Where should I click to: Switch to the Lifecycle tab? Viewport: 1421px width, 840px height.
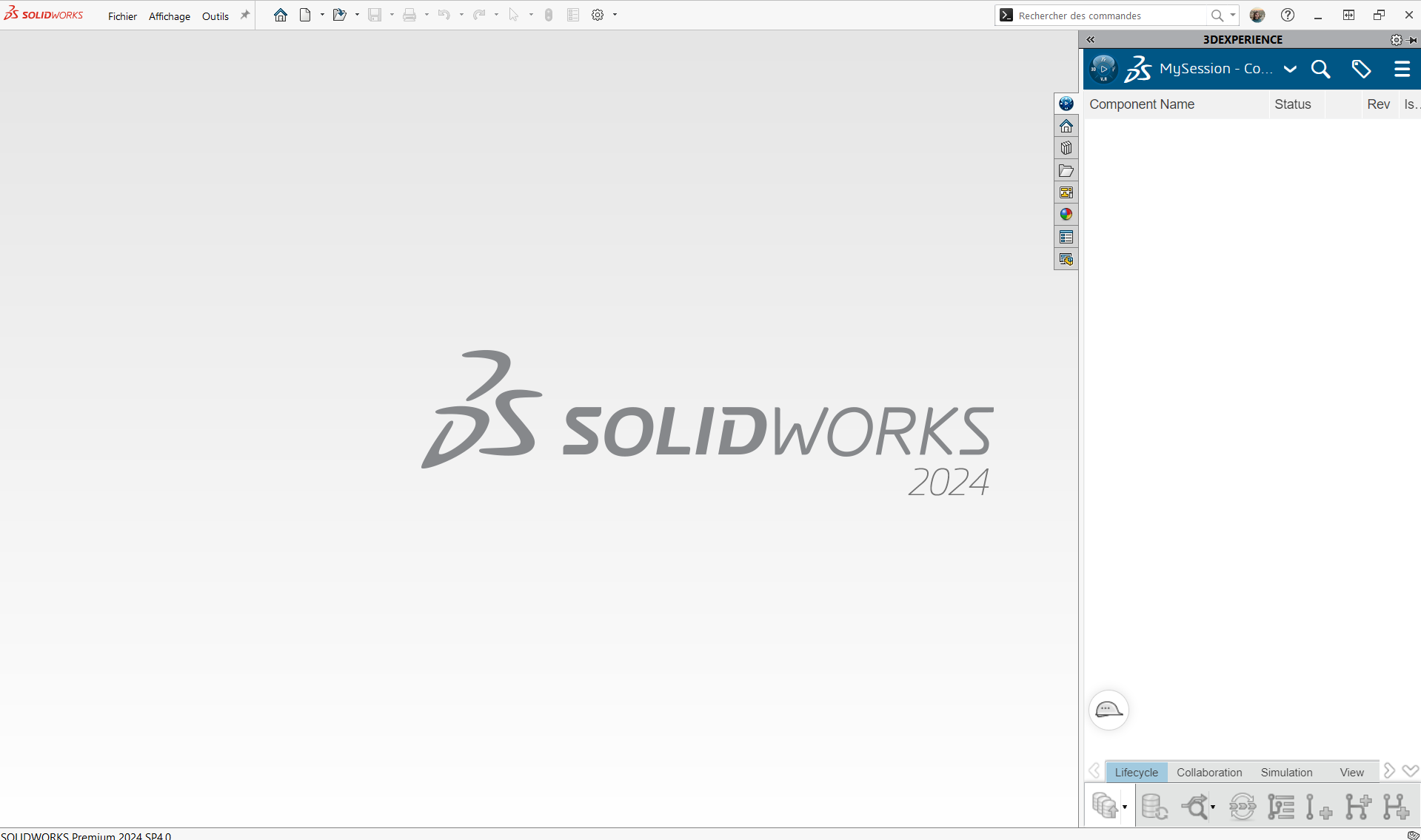coord(1136,772)
